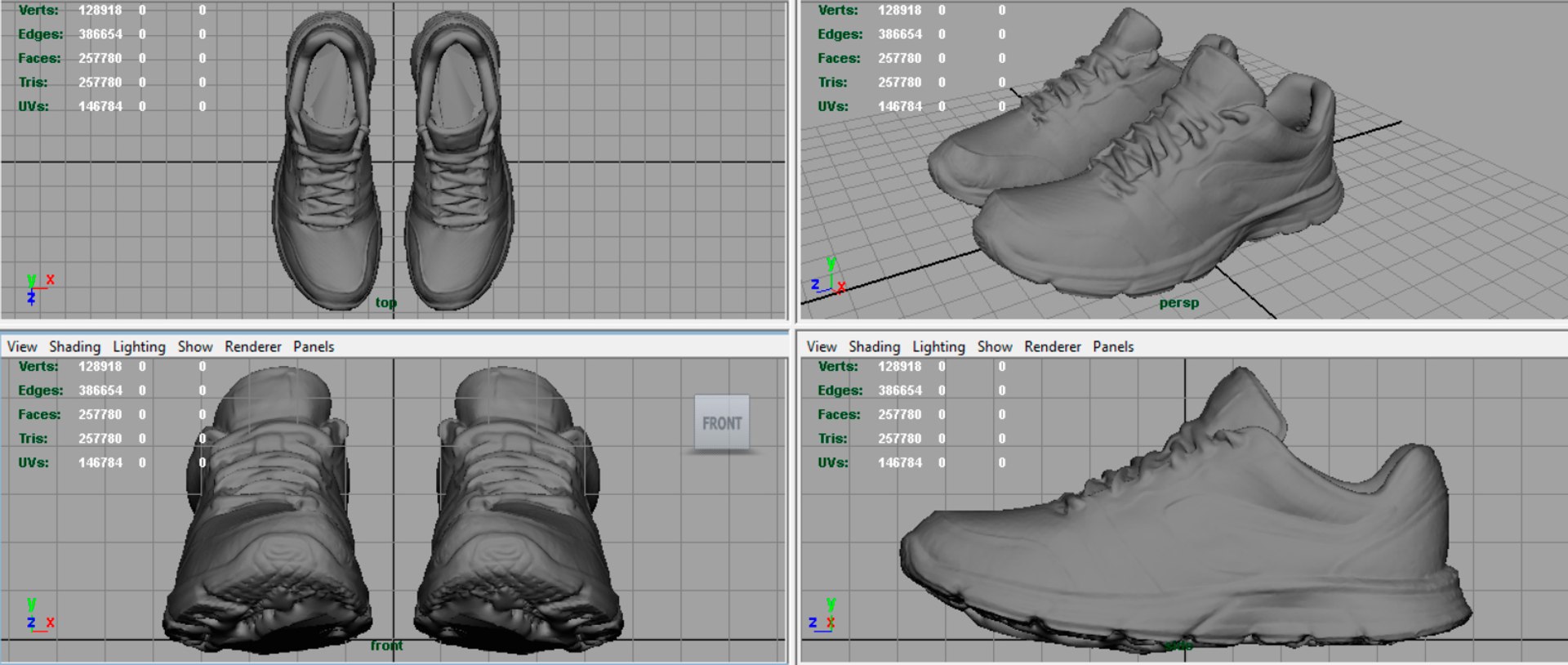Open View menu in side viewport panel
Viewport: 1568px width, 665px height.
coord(822,346)
